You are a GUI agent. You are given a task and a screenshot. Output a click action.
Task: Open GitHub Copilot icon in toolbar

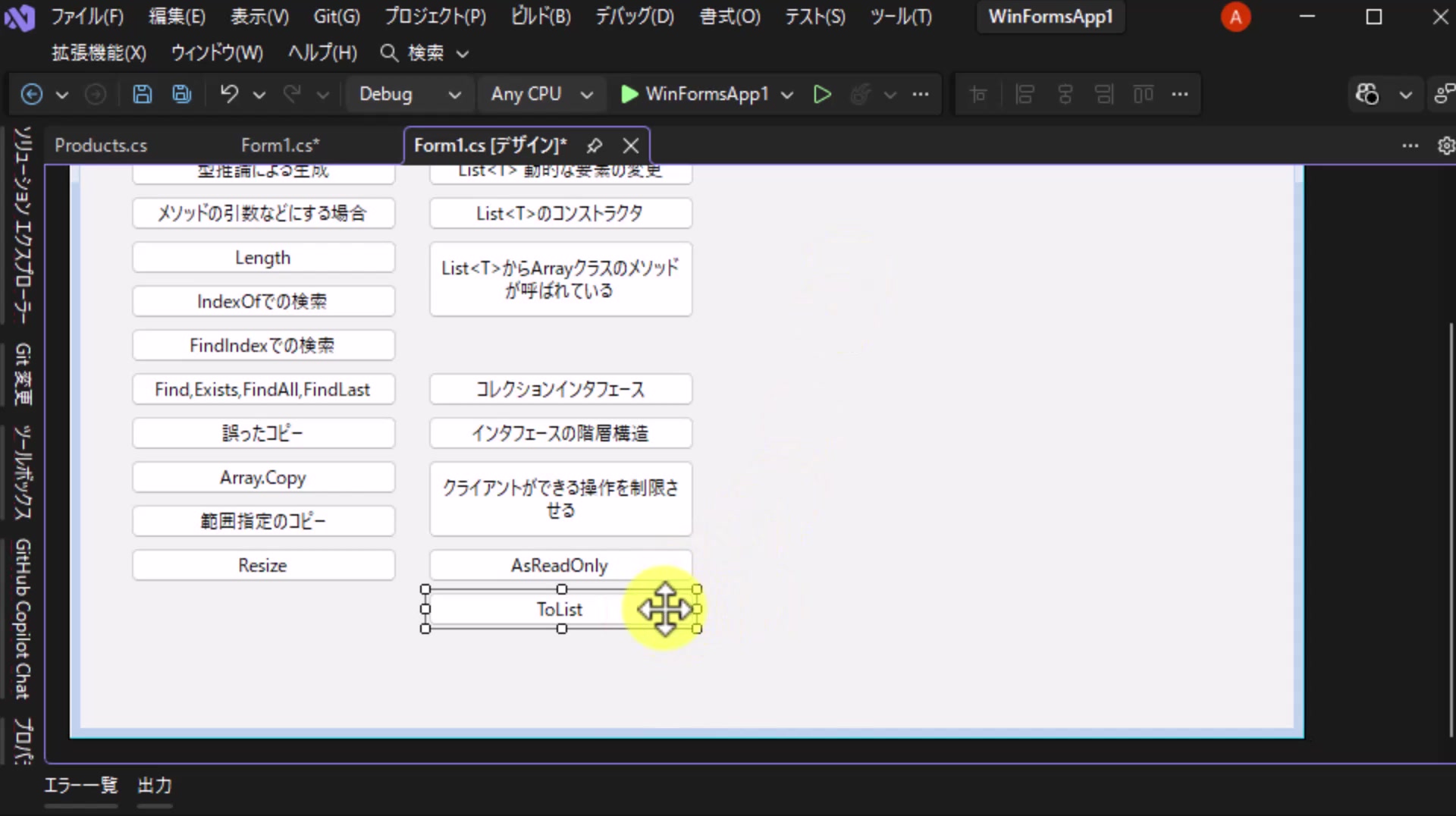pyautogui.click(x=1367, y=94)
